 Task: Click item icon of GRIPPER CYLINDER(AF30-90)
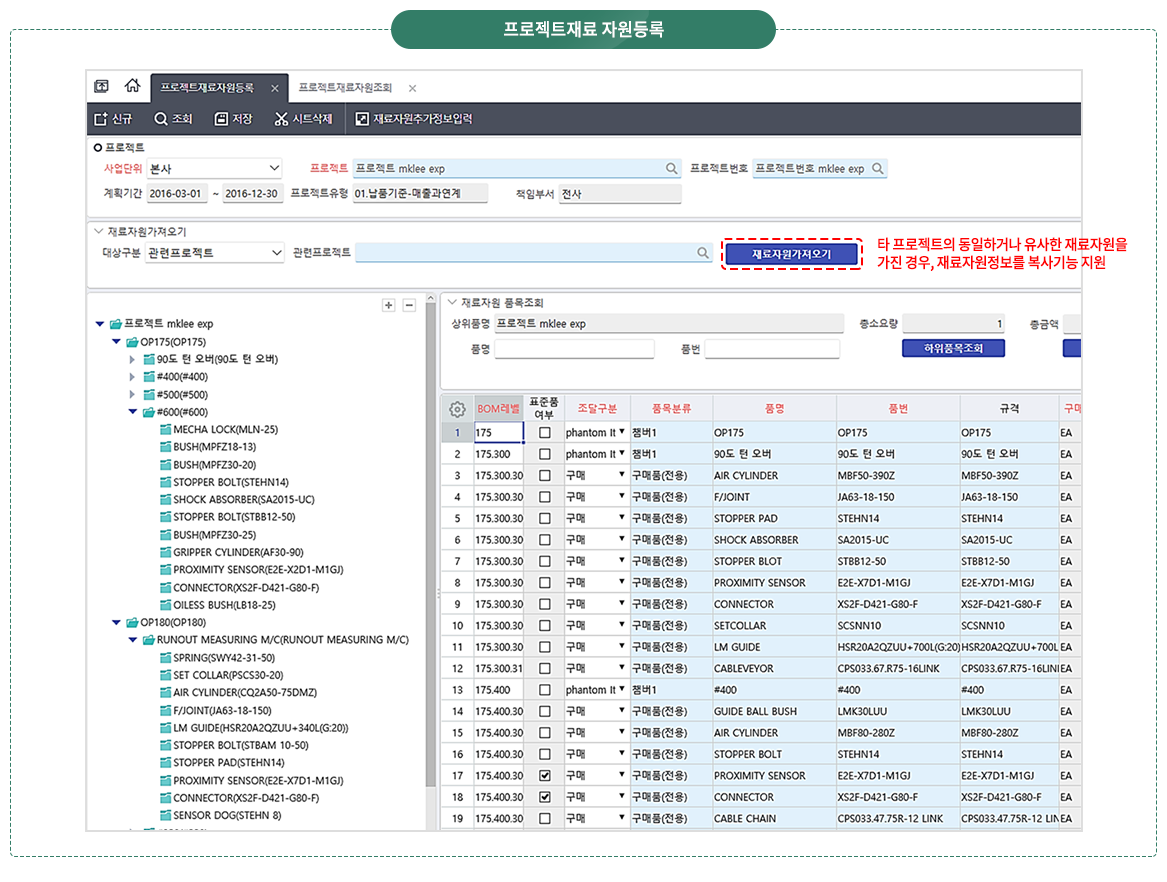coord(165,552)
